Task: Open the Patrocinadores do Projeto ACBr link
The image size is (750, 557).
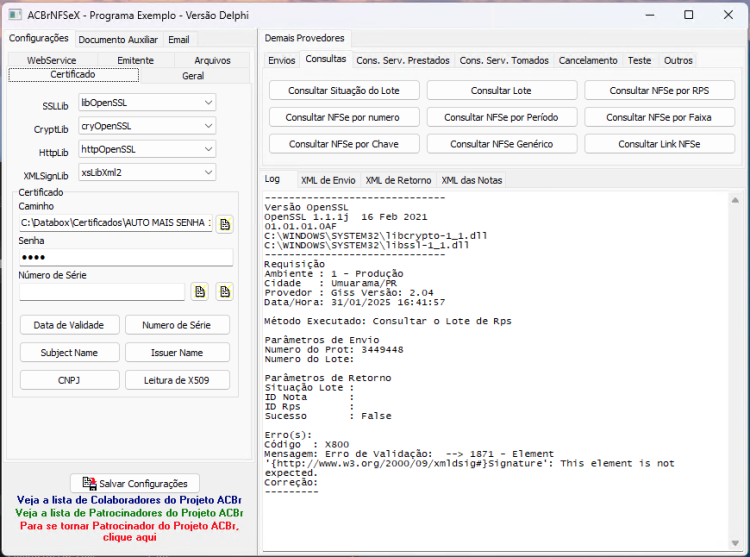Action: point(129,513)
